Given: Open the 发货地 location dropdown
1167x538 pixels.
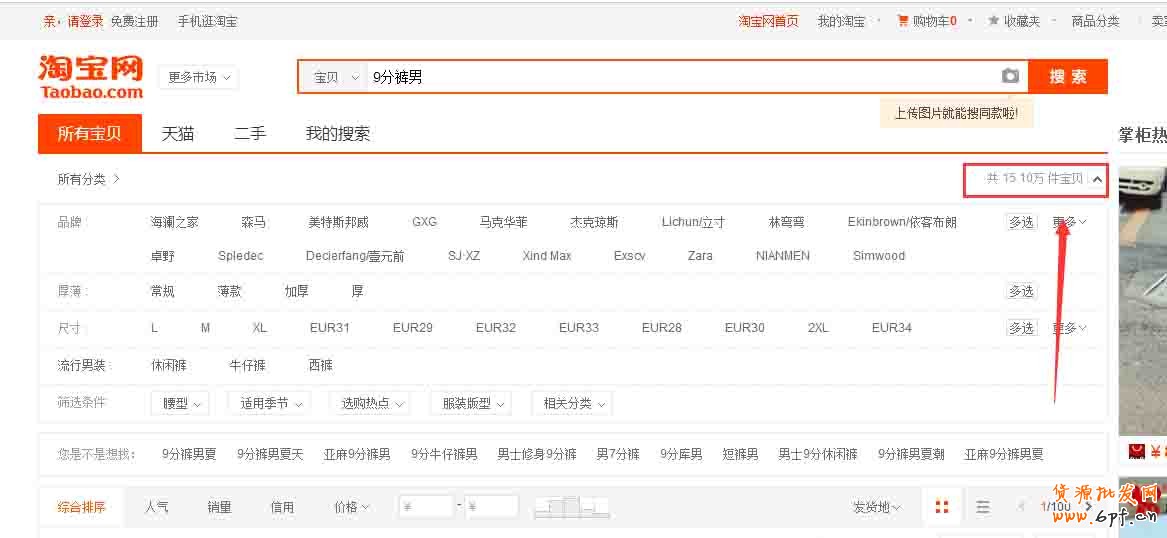Looking at the screenshot, I should (x=876, y=507).
